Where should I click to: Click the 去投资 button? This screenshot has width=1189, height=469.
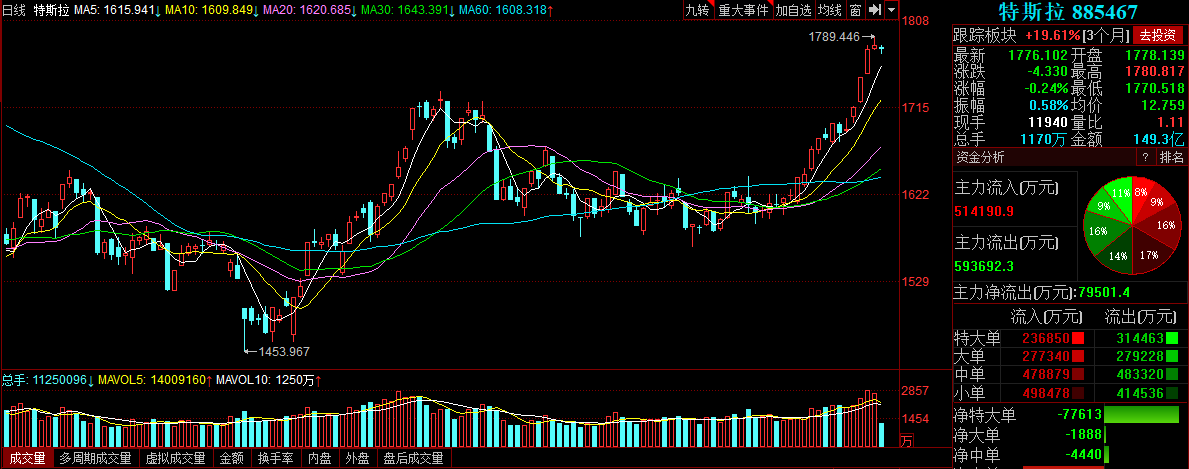(1156, 35)
